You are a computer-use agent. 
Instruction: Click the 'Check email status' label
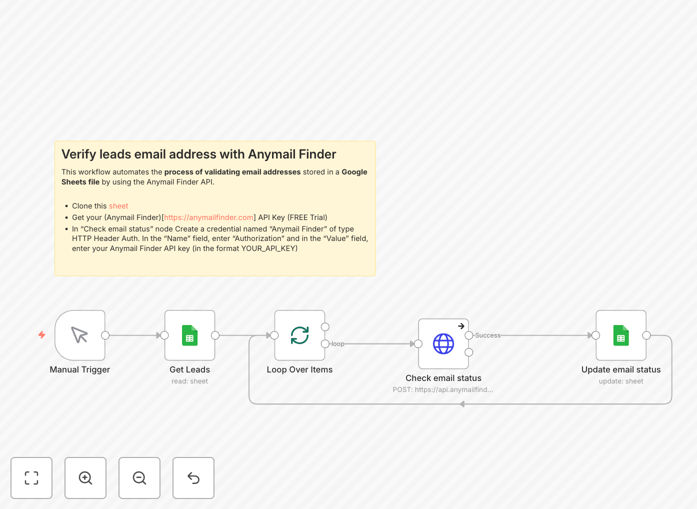tap(443, 378)
